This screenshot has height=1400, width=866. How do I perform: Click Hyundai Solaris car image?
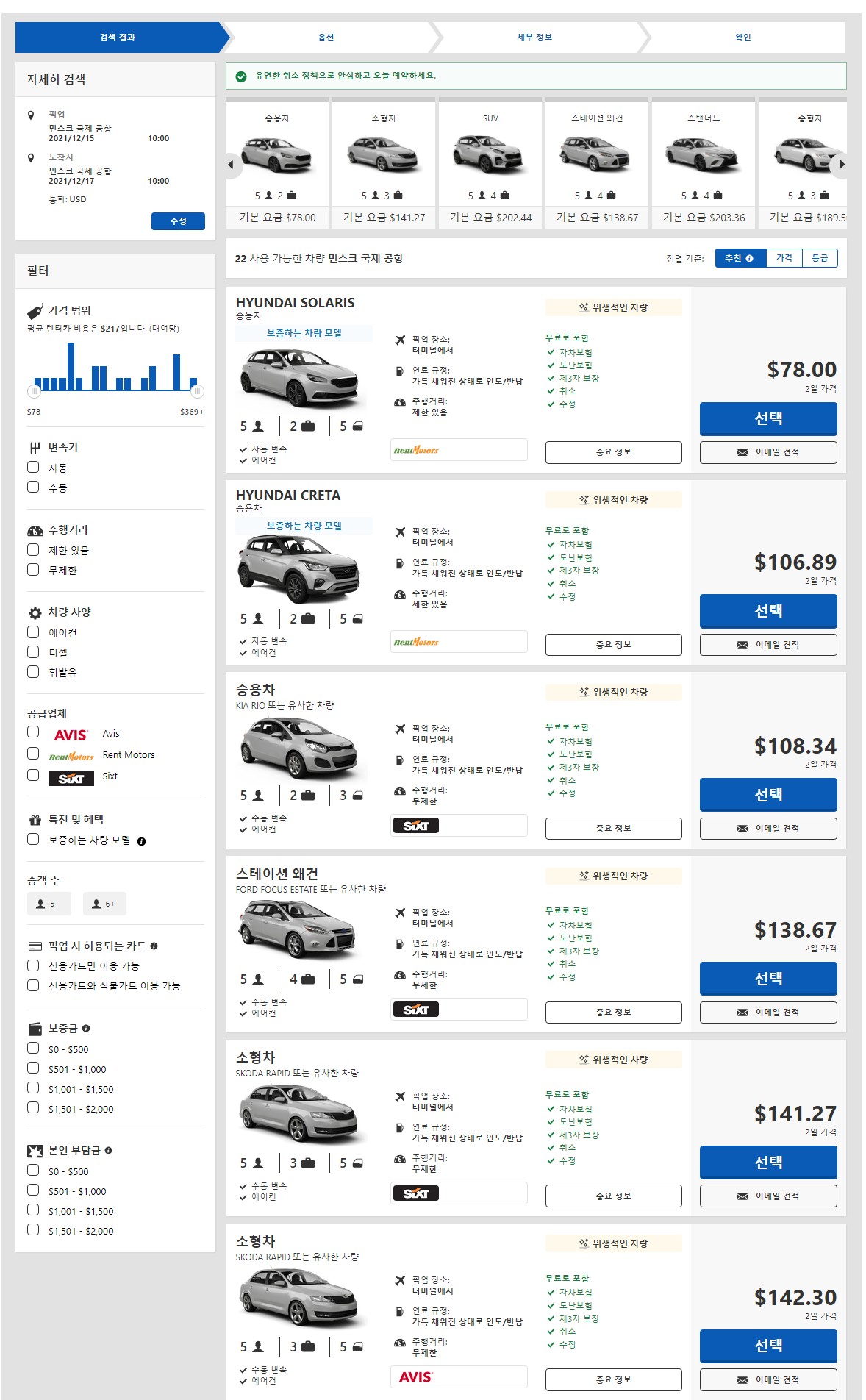[x=300, y=376]
